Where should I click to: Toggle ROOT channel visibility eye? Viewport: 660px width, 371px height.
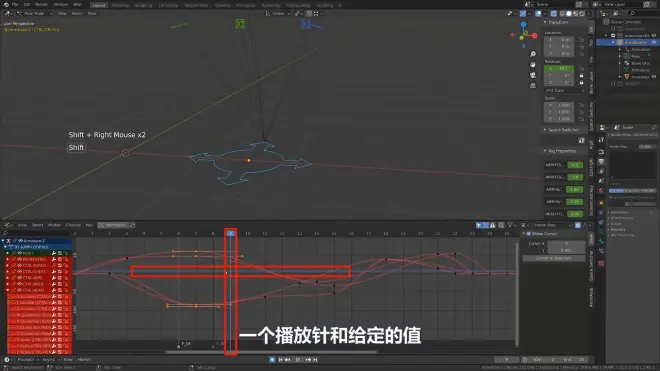tap(19, 253)
